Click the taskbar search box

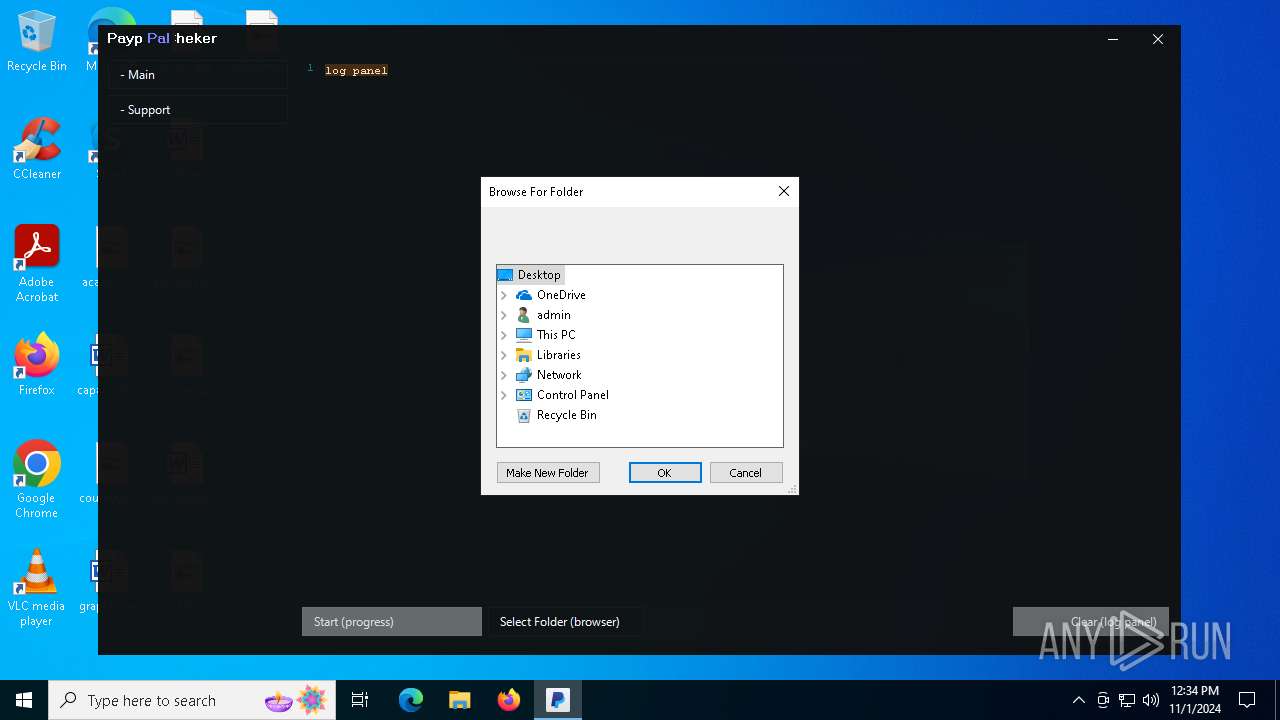(x=193, y=700)
